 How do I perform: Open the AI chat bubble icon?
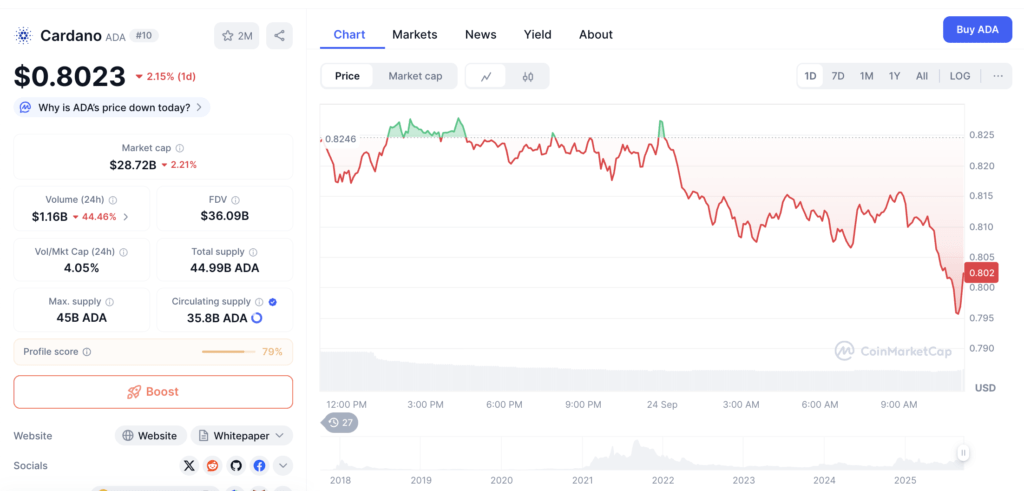(25, 107)
